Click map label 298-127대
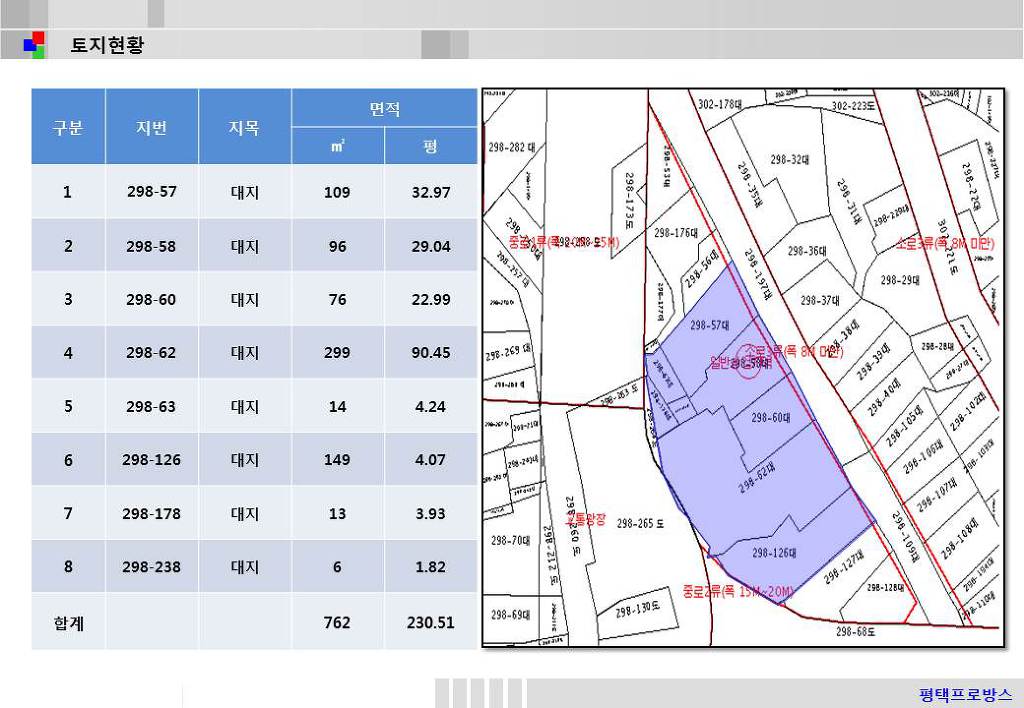This screenshot has height=708, width=1024. 844,565
